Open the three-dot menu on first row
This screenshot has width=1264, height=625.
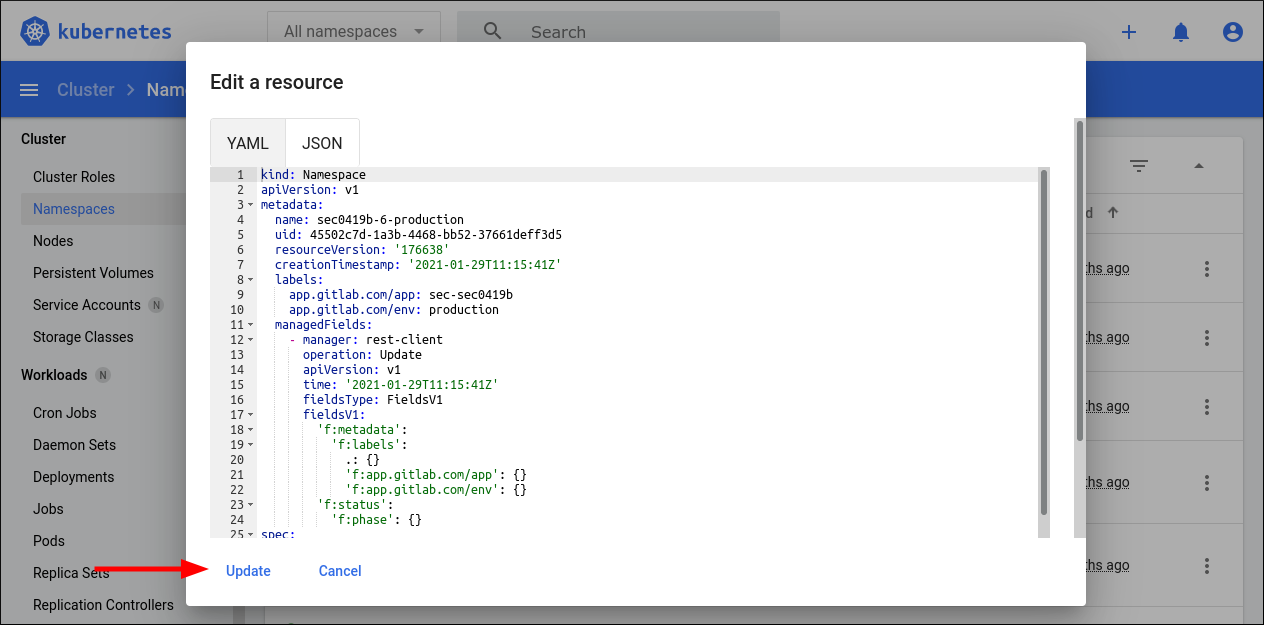[1207, 269]
